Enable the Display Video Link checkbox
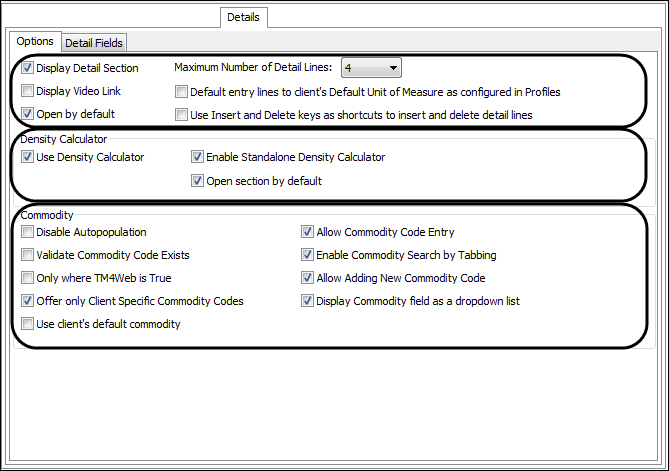The height and width of the screenshot is (471, 669). click(x=27, y=91)
